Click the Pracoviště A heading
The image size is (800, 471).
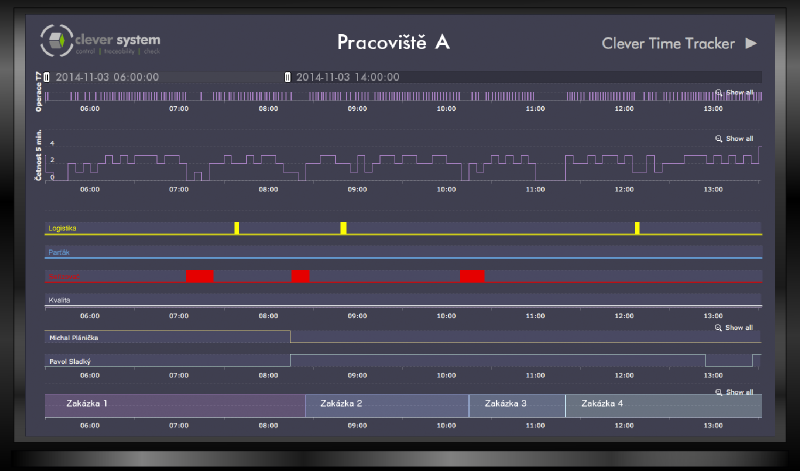coord(393,42)
